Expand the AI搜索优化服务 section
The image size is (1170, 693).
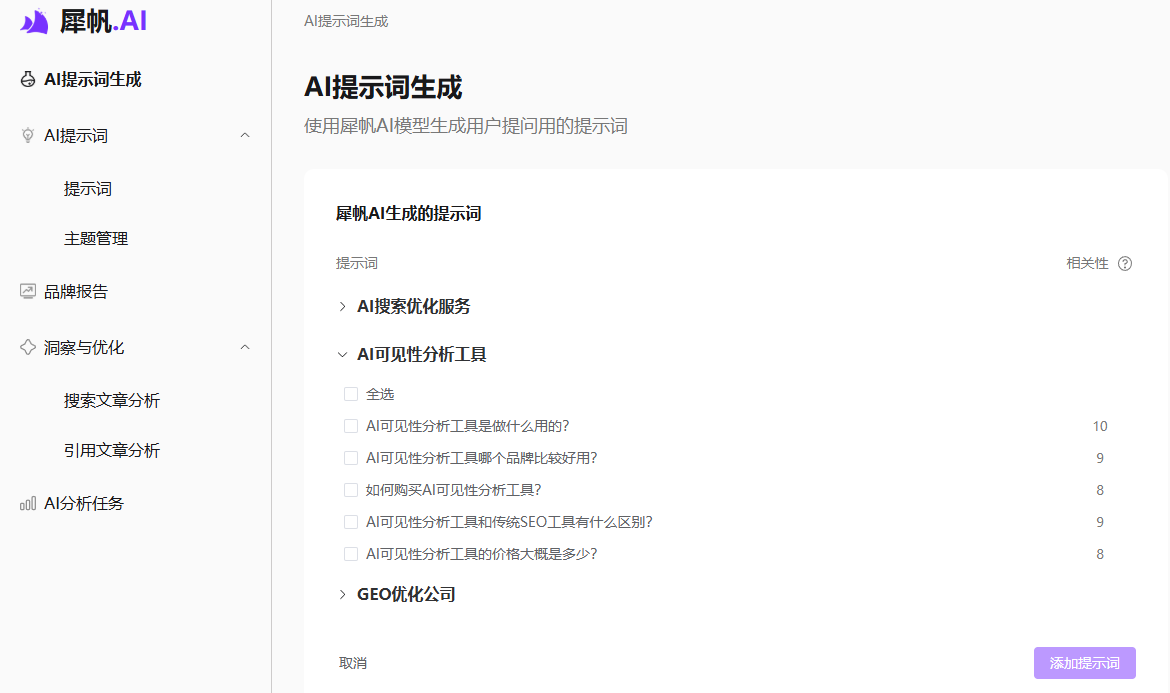(342, 306)
